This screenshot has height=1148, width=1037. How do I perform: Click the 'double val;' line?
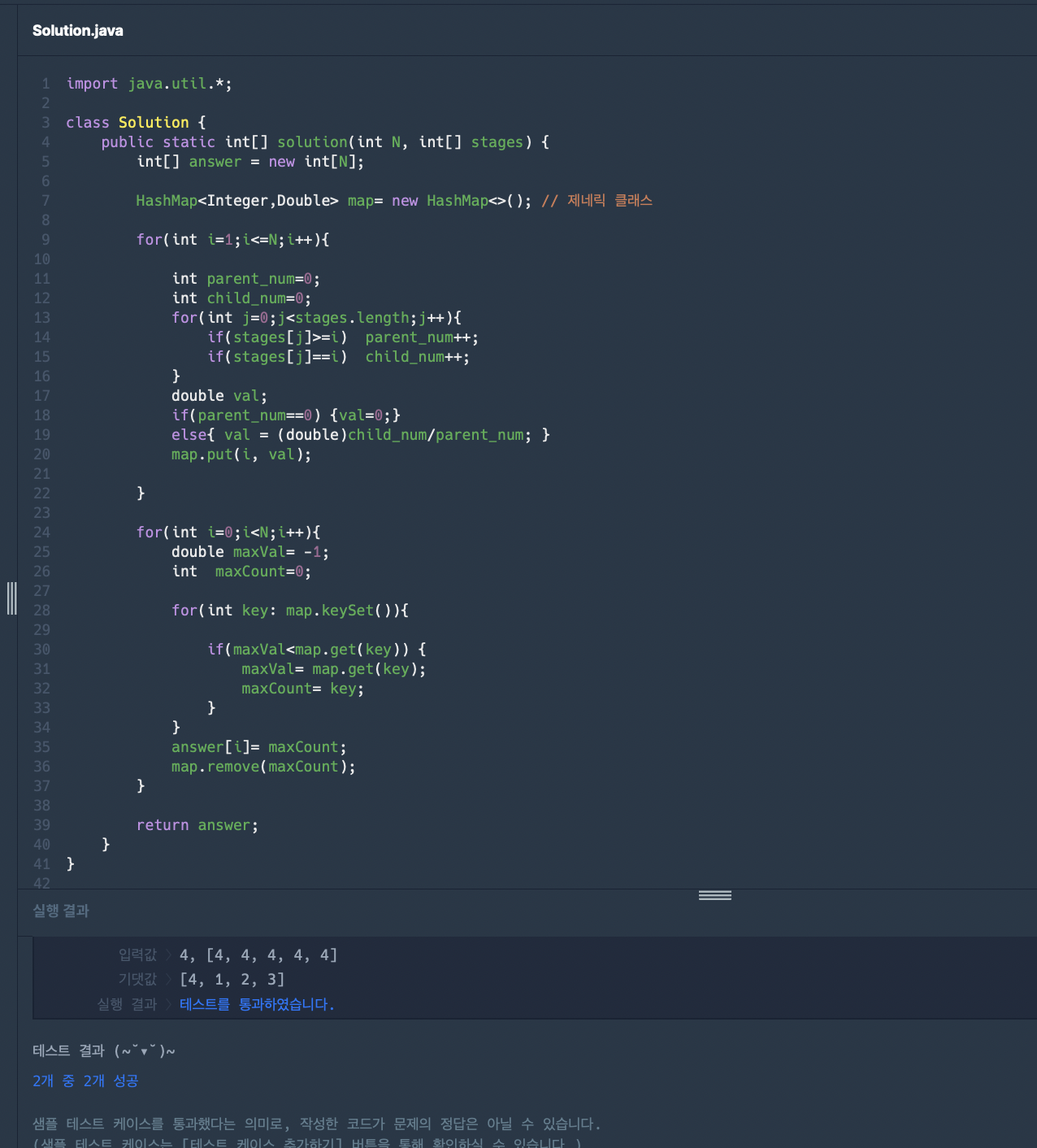219,396
